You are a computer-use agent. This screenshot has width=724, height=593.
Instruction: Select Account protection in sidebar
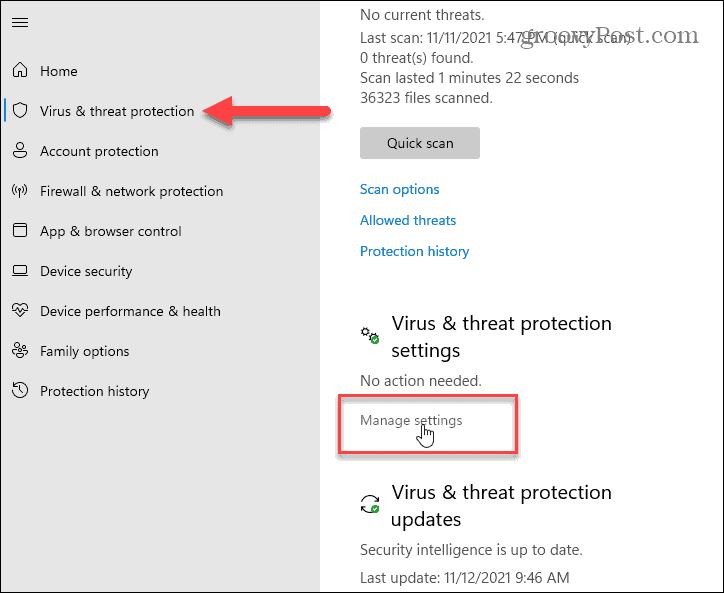tap(99, 151)
